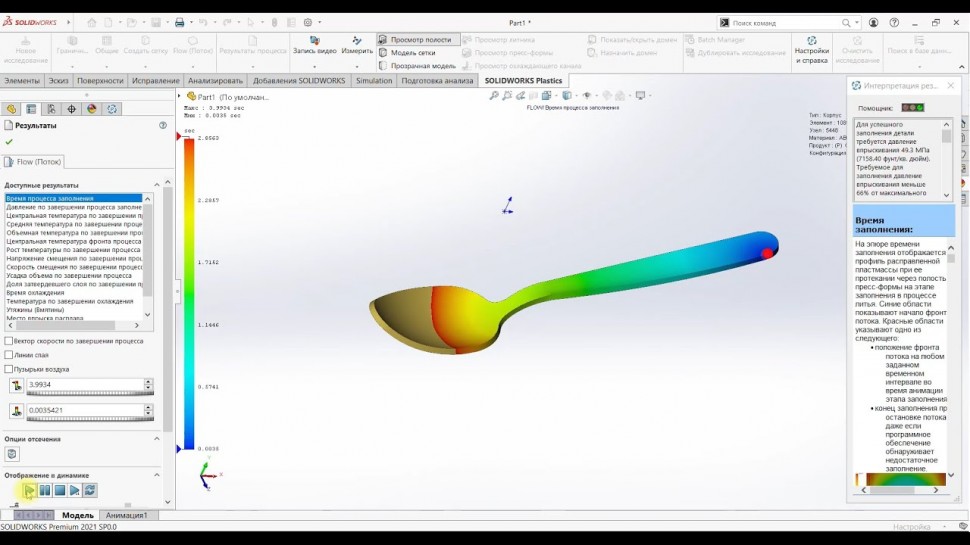Viewport: 970px width, 545px height.
Task: Stop the animation playback
Action: [60, 490]
